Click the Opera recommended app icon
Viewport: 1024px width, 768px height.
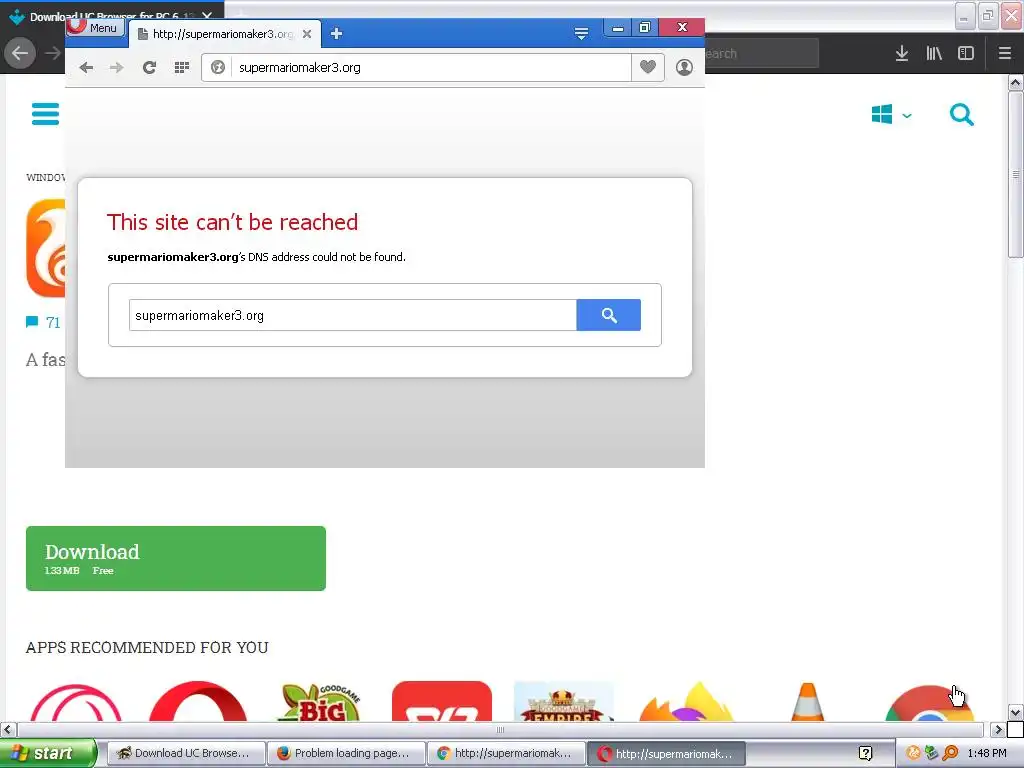tap(198, 701)
